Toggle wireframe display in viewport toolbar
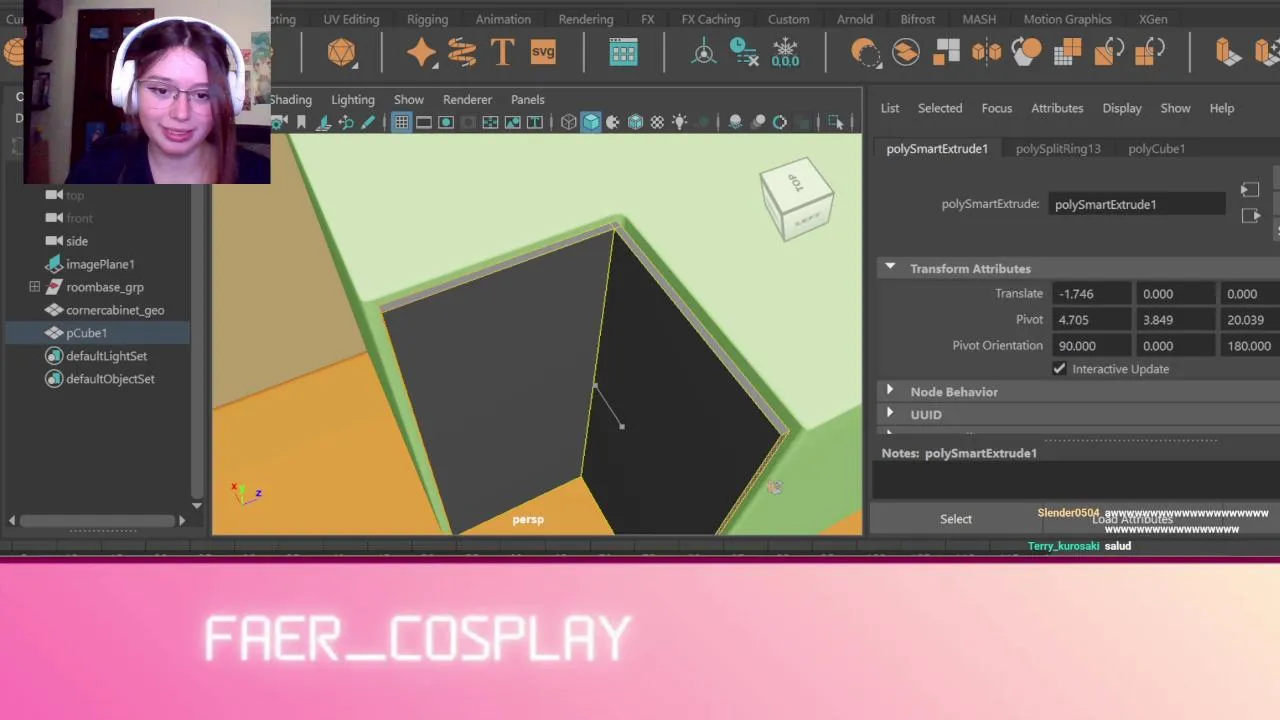Screen dimensions: 1280x720 click(x=569, y=122)
